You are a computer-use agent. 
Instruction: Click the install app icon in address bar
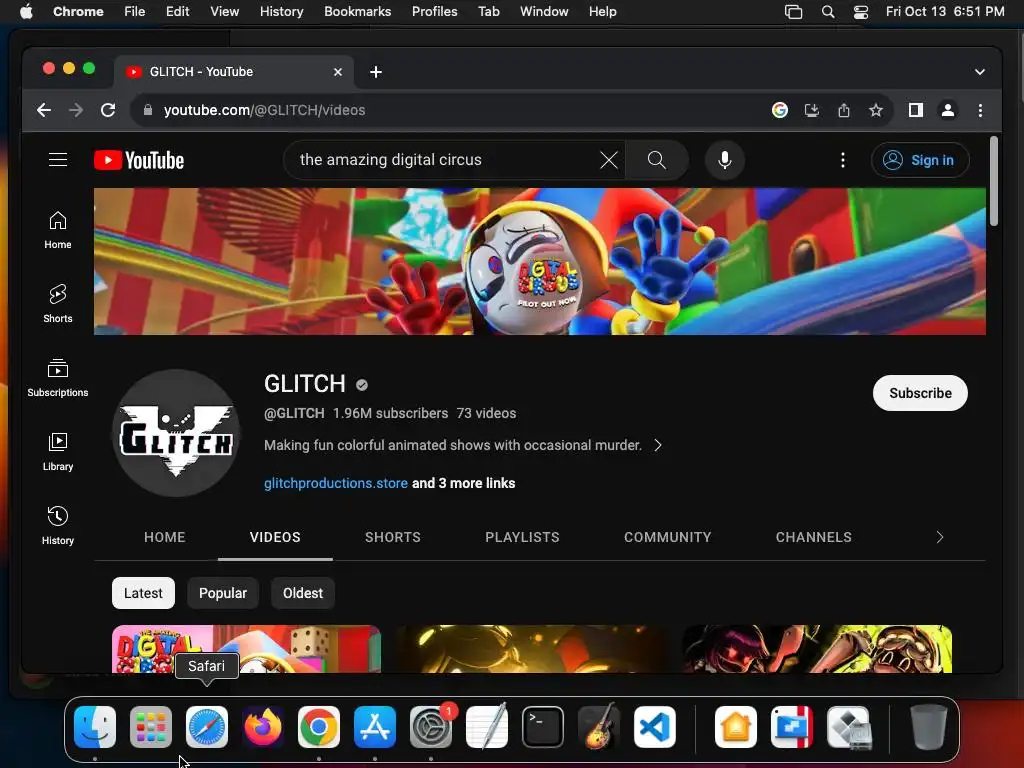[x=811, y=110]
